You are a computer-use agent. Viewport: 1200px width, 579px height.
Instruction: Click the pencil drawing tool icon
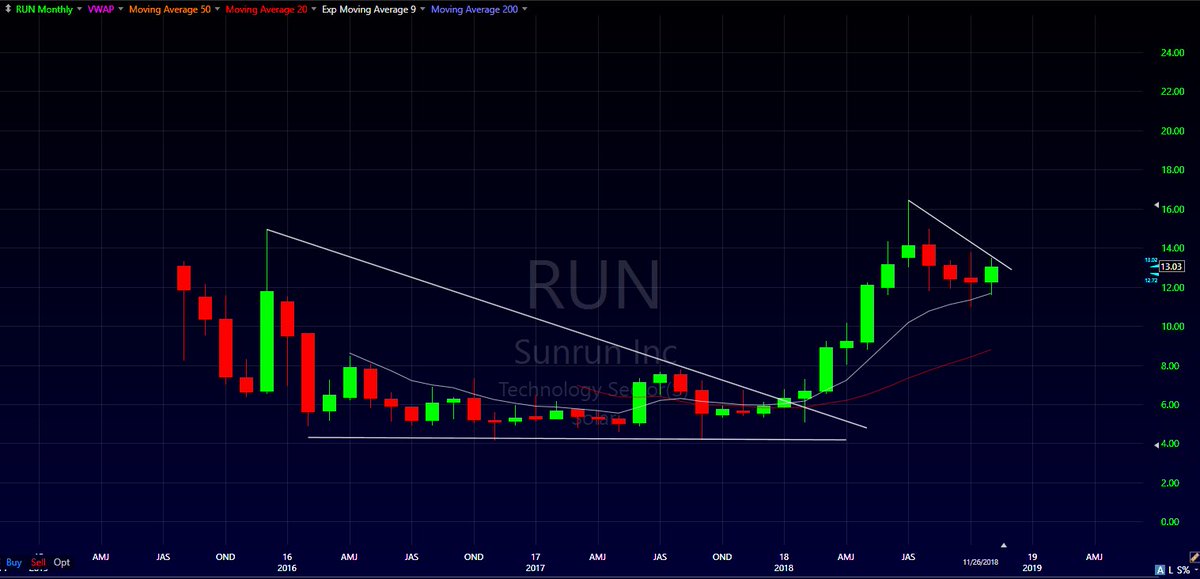(1193, 558)
